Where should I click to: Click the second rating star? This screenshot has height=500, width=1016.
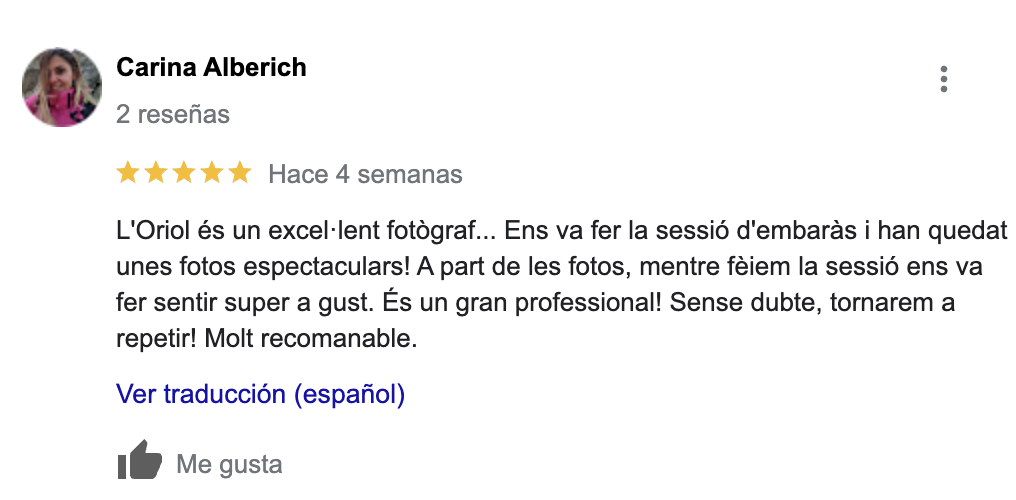[x=156, y=174]
